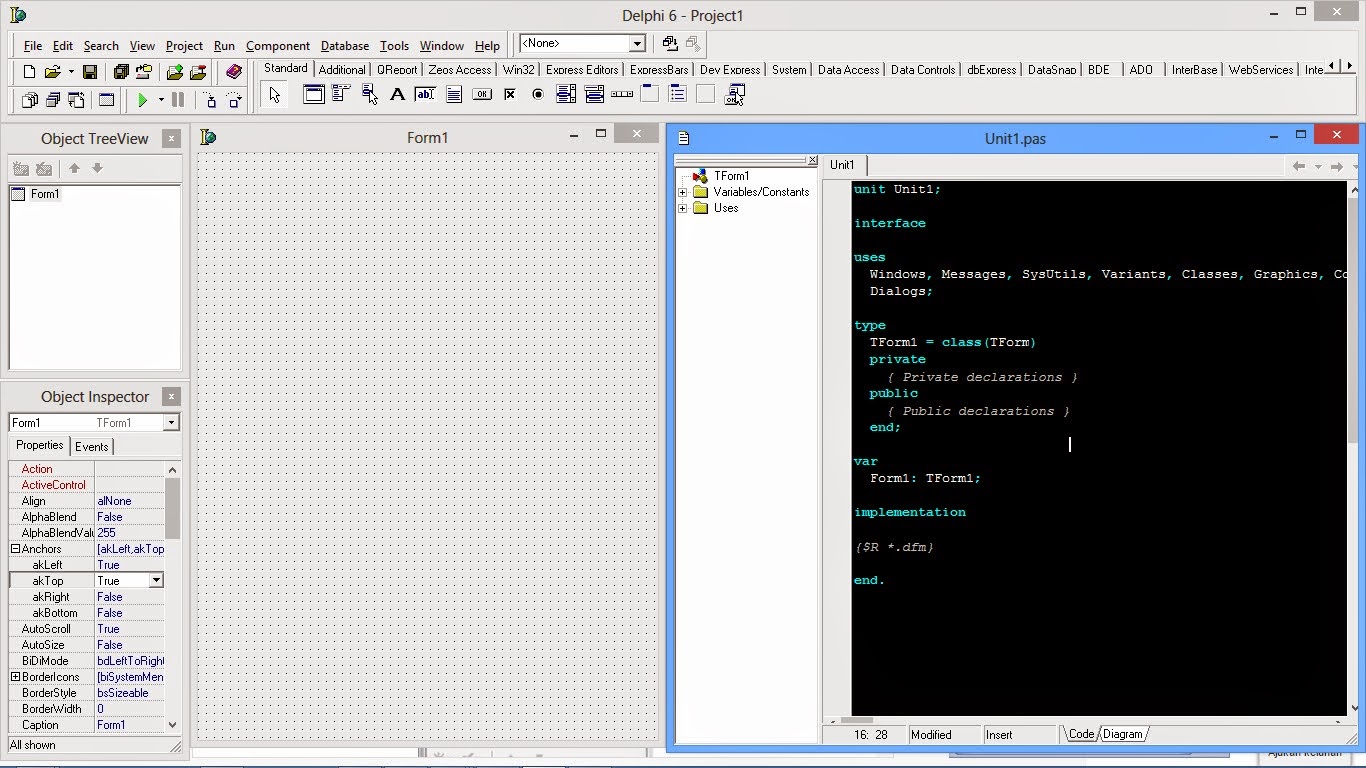Pick the MainMenu component from the palette

click(341, 95)
